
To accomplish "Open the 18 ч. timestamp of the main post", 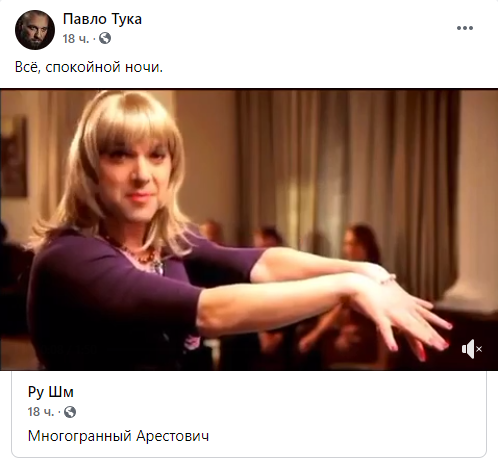I will click(x=76, y=39).
